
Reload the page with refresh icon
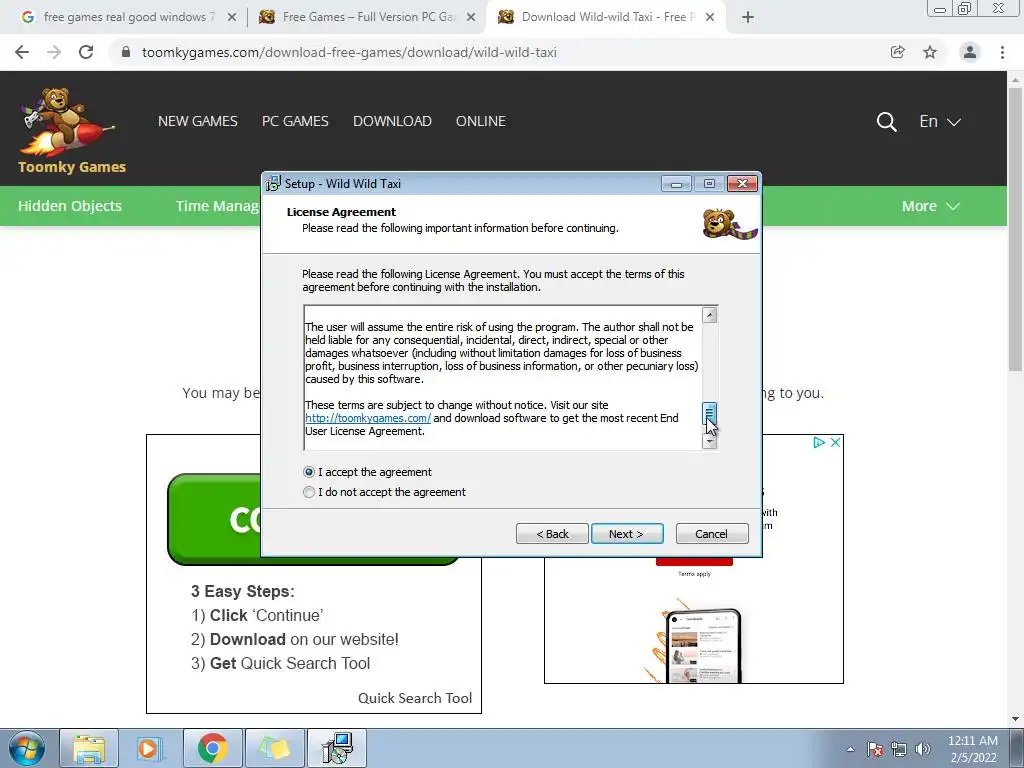(86, 52)
